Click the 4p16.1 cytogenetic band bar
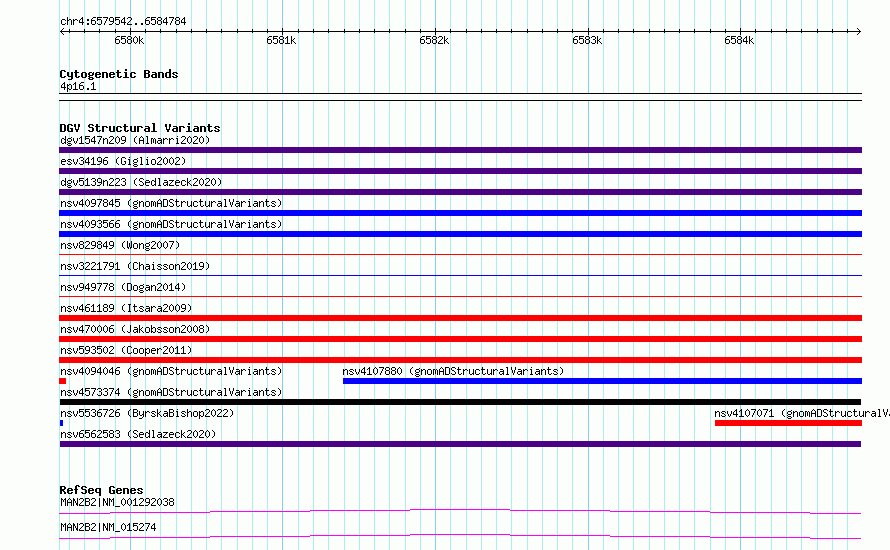 (x=460, y=97)
